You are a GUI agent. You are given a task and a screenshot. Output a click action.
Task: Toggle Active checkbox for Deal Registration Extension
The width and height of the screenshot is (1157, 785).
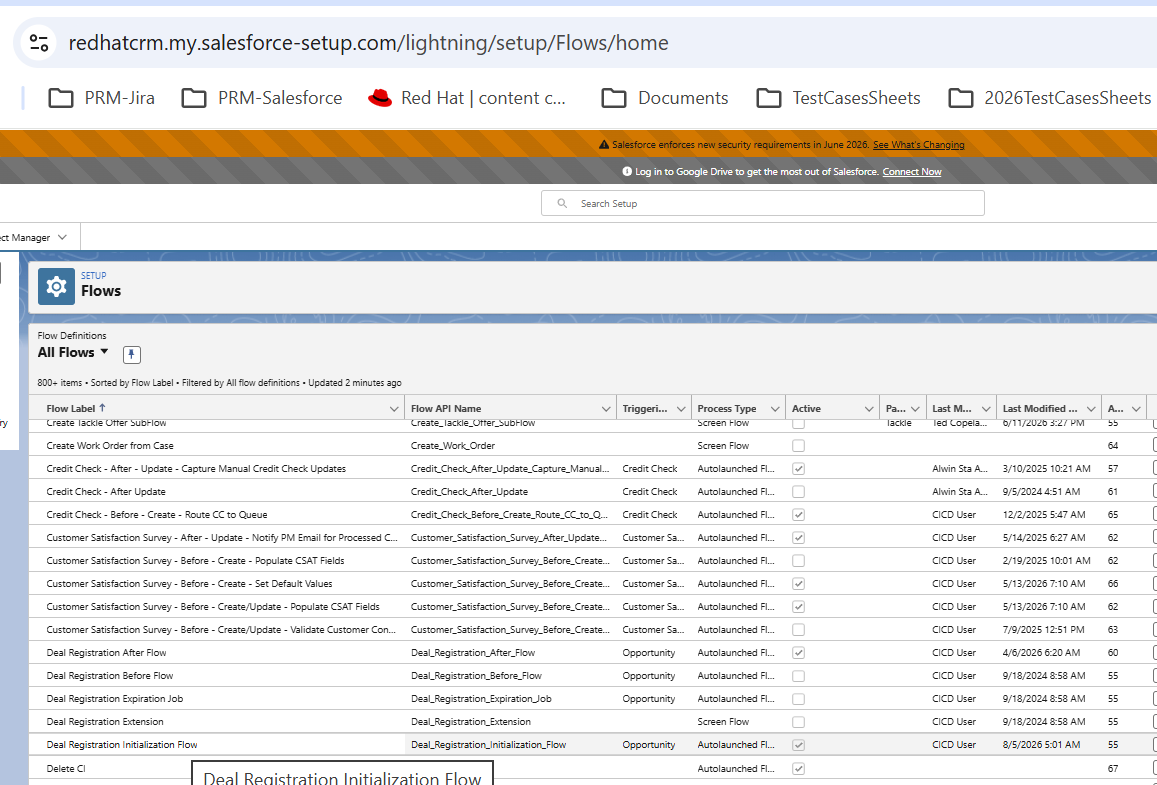798,722
